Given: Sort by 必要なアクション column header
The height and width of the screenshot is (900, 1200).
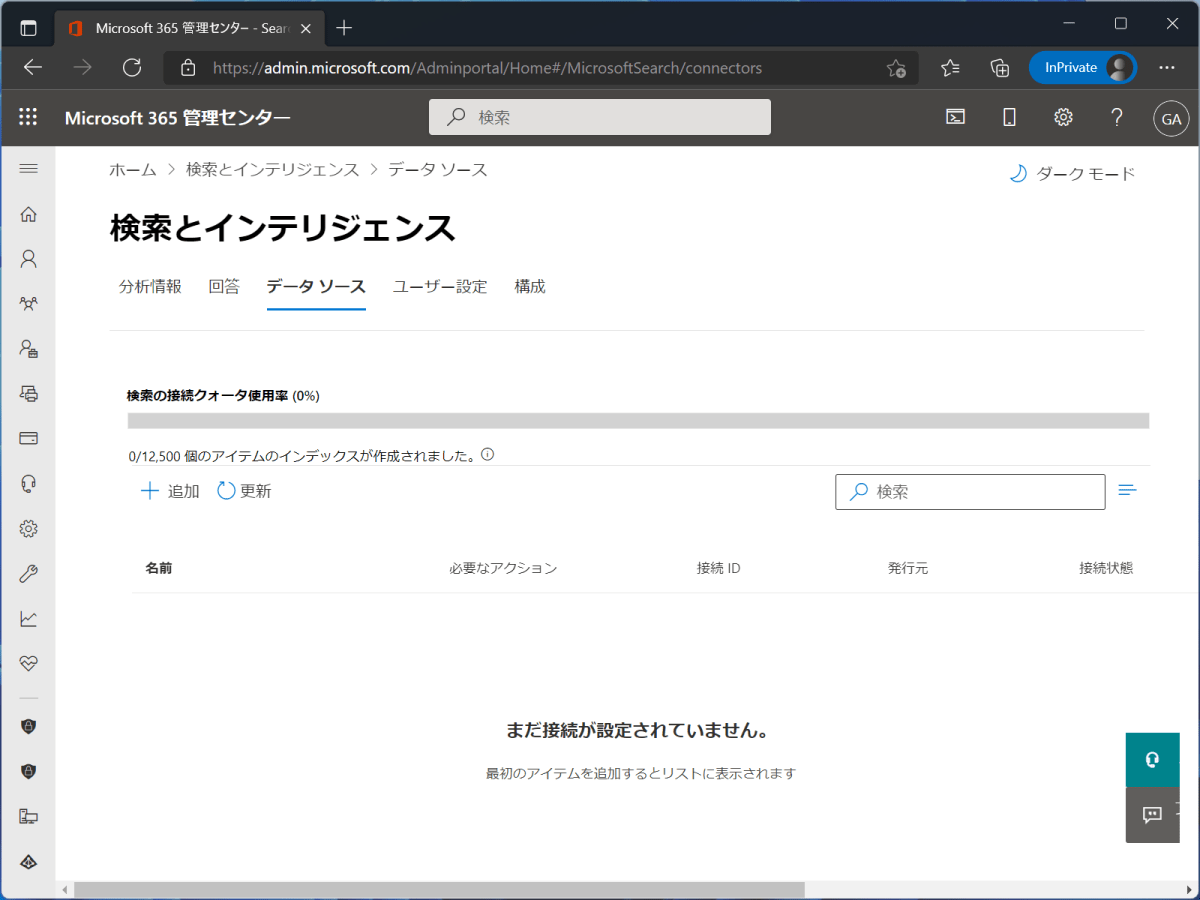Looking at the screenshot, I should [x=503, y=568].
